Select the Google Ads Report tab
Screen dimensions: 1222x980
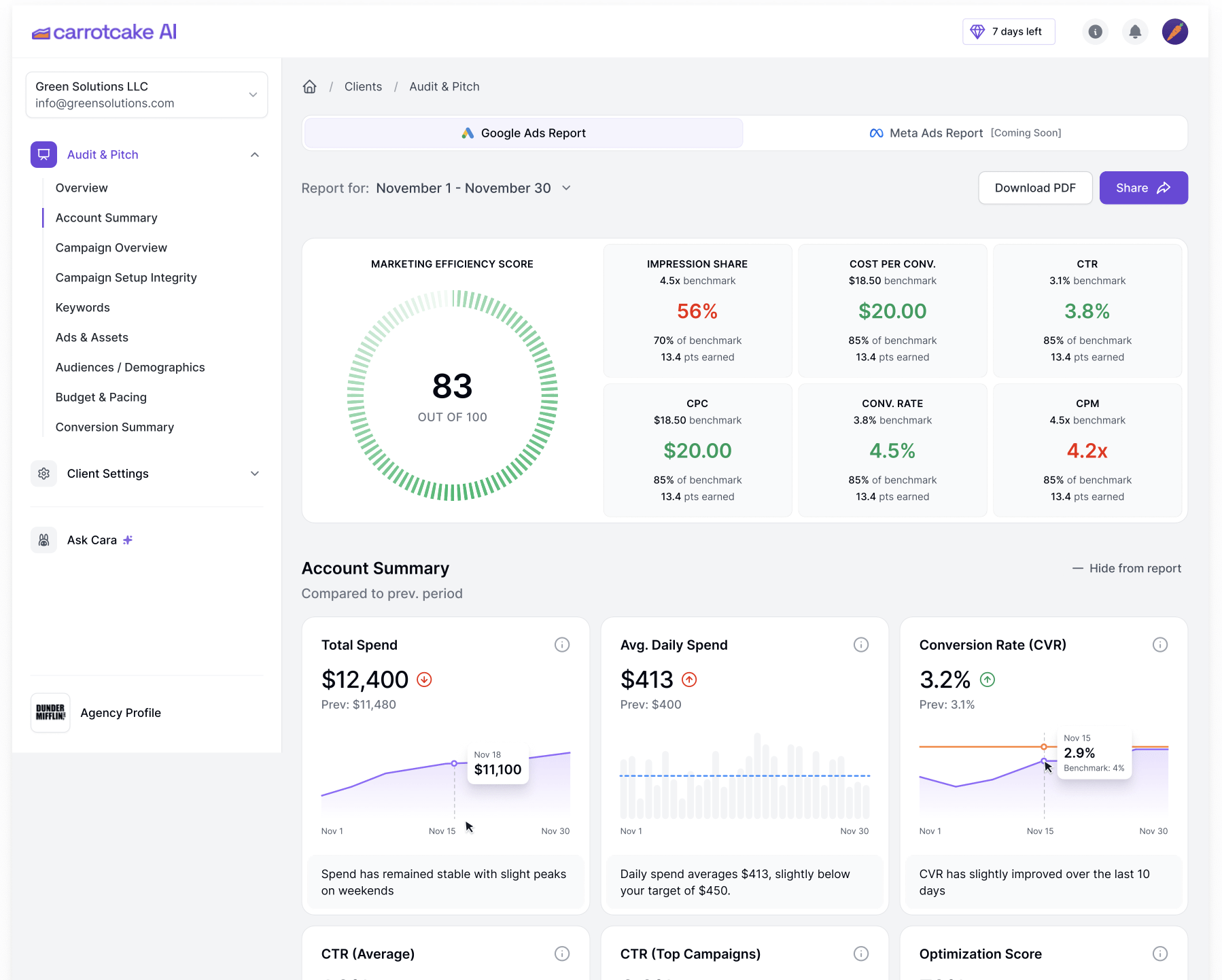[523, 133]
